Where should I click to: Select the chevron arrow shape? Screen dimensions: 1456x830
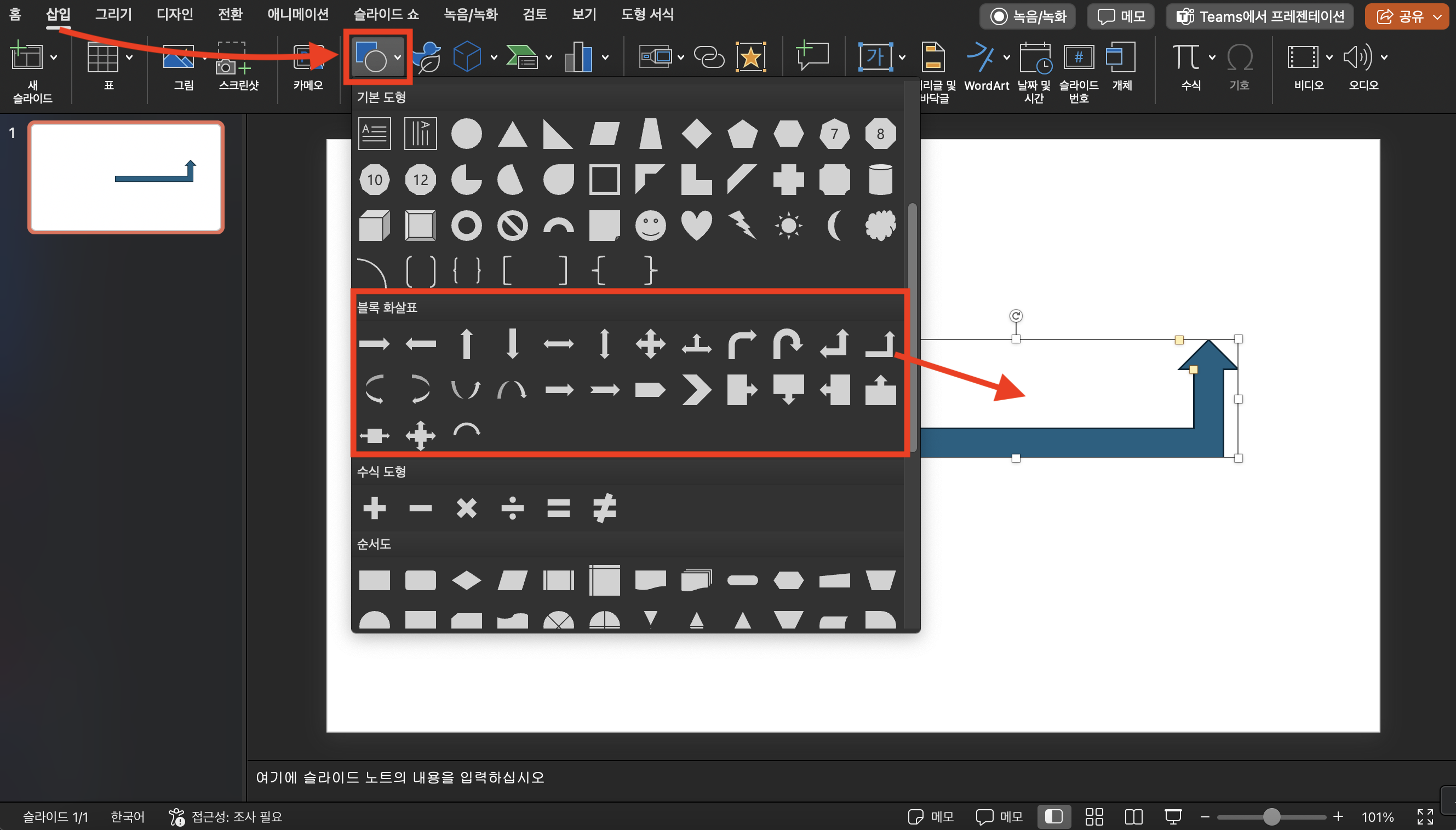(x=696, y=390)
